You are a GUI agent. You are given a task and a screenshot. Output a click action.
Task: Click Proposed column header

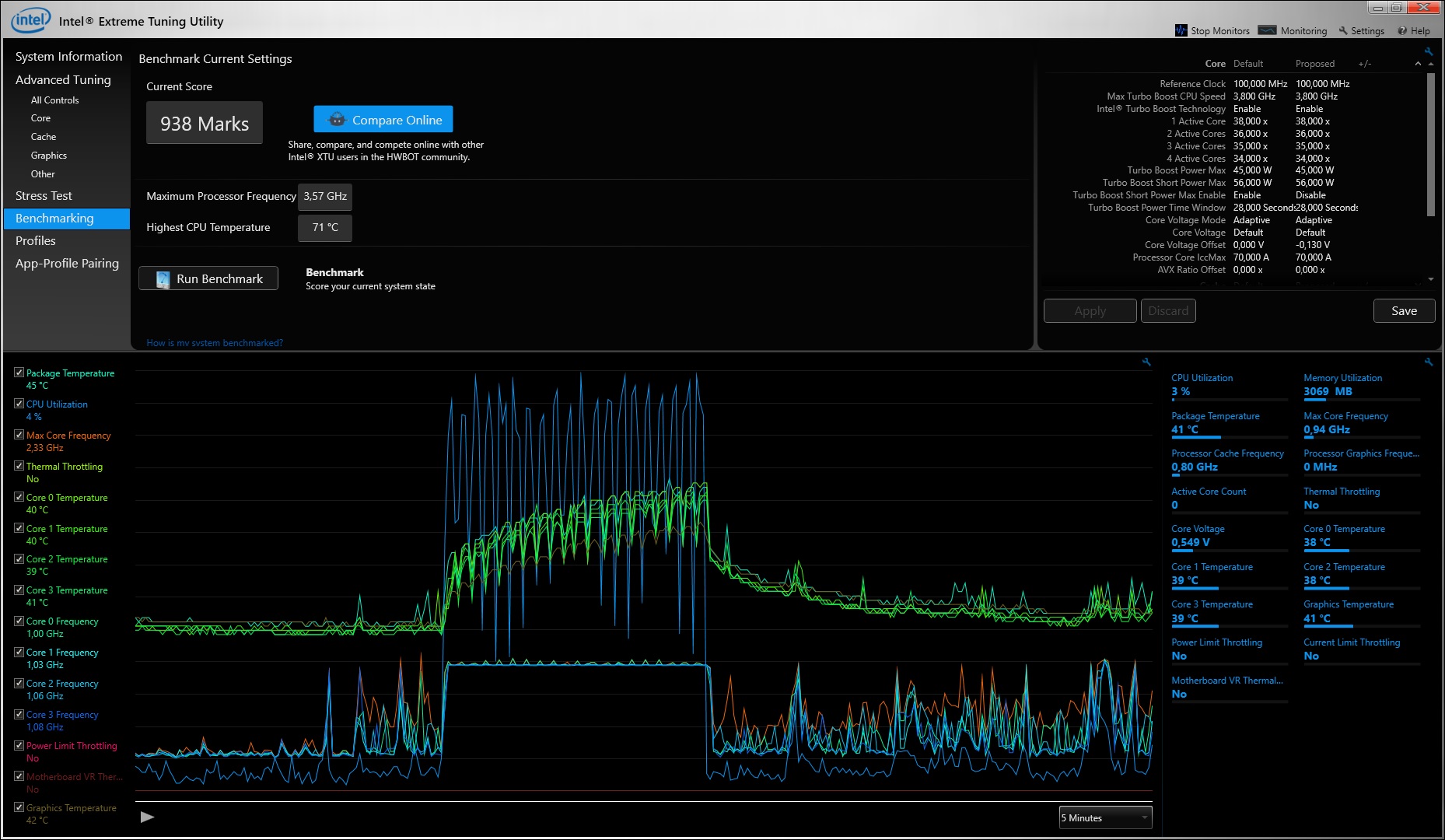click(x=1315, y=64)
